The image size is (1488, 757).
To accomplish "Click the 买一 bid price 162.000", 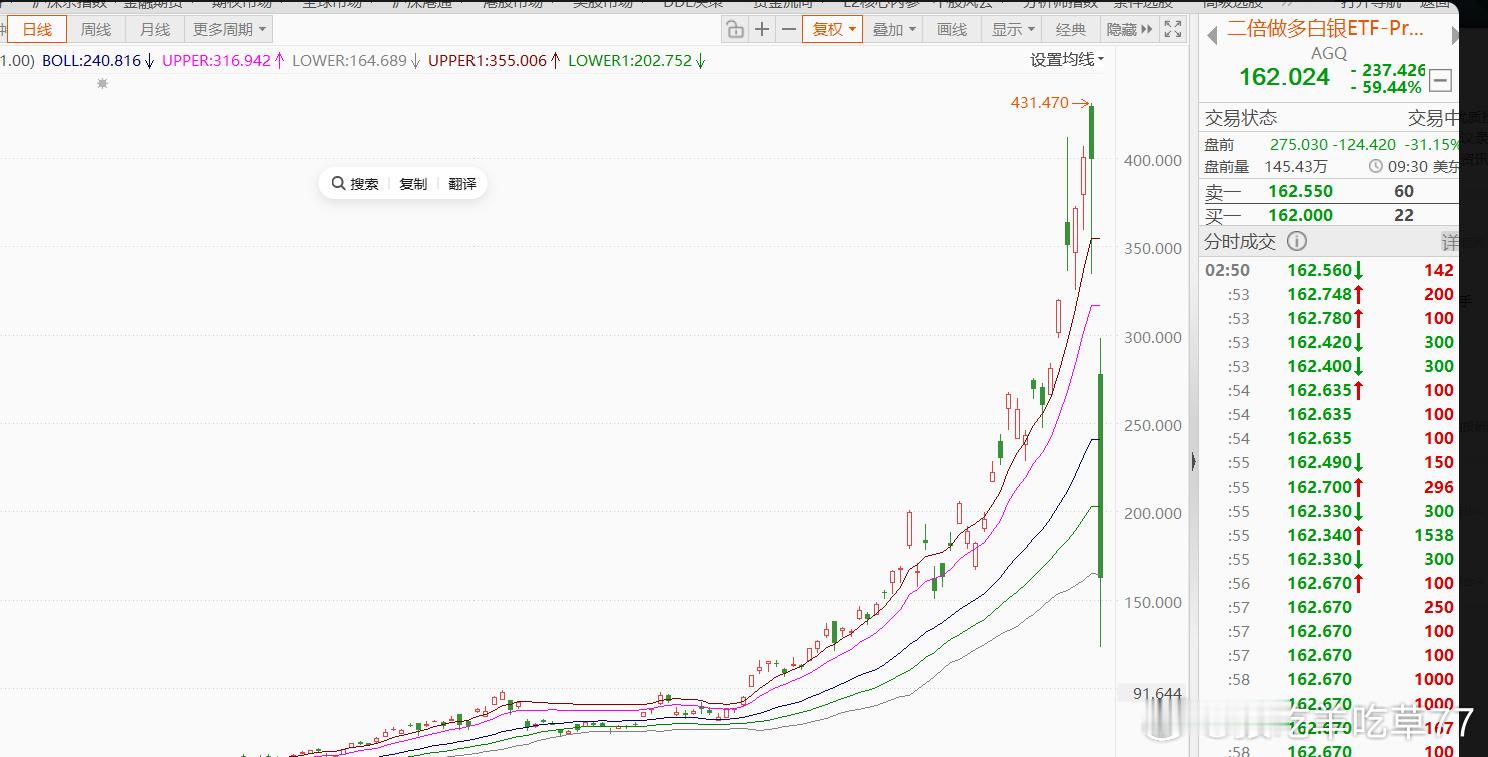I will pyautogui.click(x=1300, y=215).
